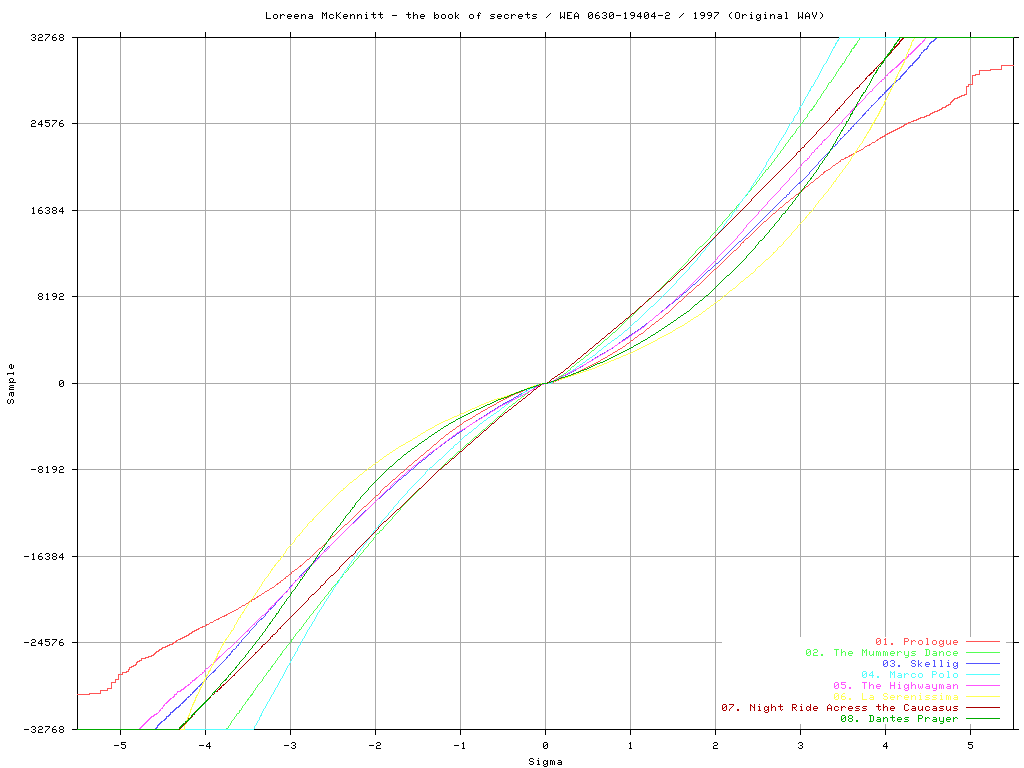
Task: Click the y-axis tick label -32768
Action: 44,729
